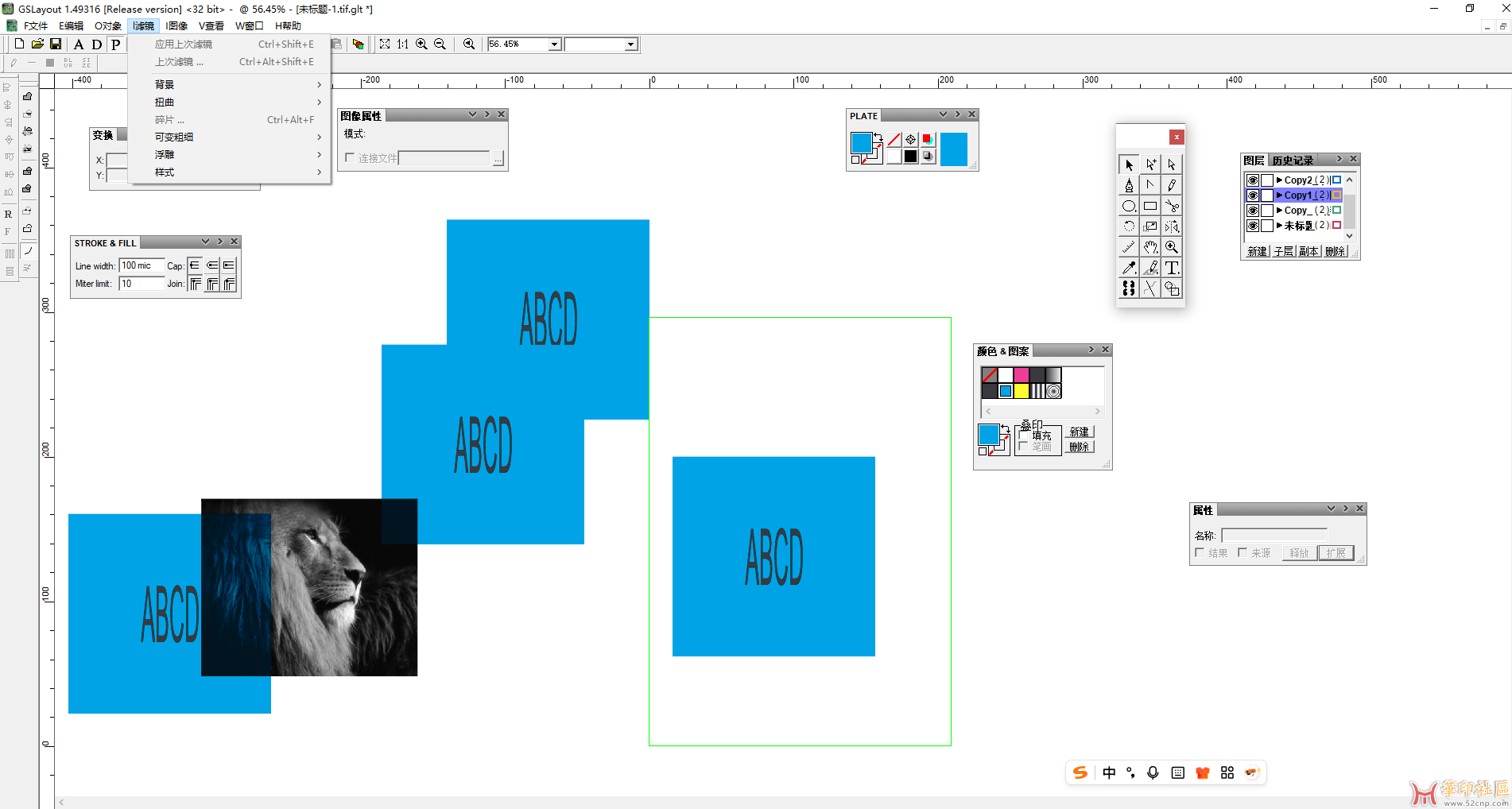Image resolution: width=1512 pixels, height=809 pixels.
Task: Select the Rotate tool
Action: click(x=1129, y=226)
